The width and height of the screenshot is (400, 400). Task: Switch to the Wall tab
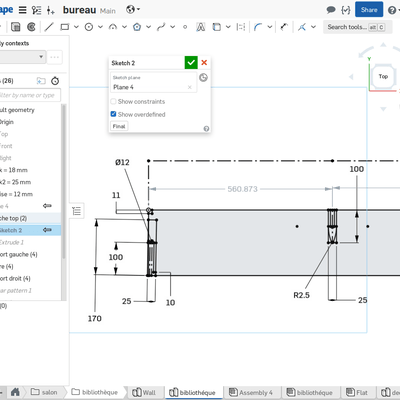[x=144, y=392]
